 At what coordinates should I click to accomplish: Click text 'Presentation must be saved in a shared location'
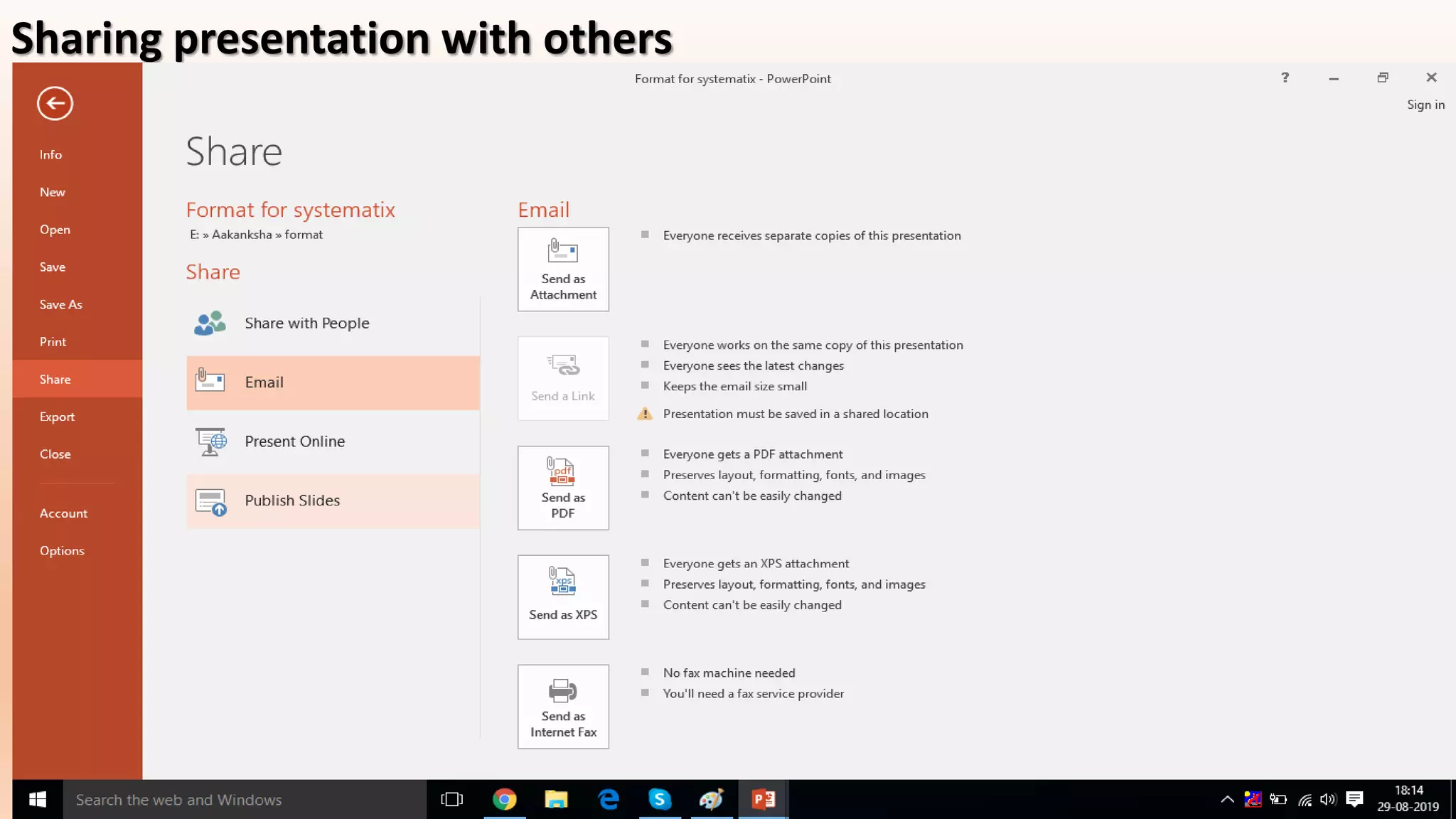click(x=796, y=414)
